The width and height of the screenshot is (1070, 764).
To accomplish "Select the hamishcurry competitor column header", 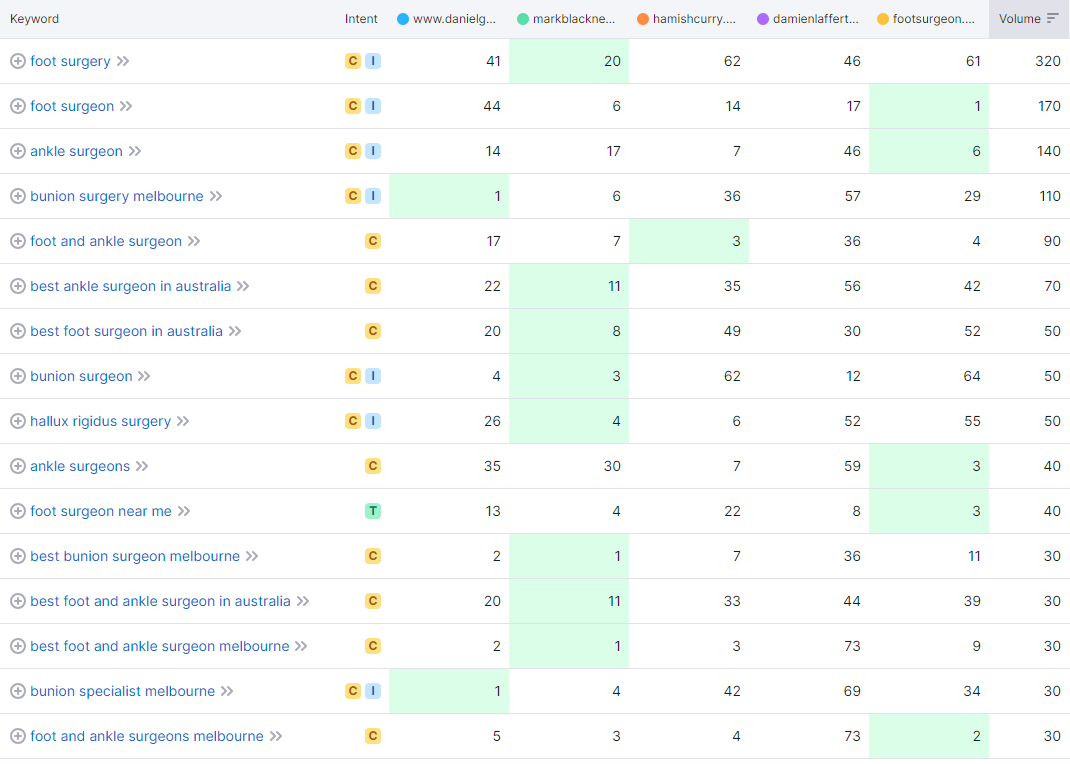I will coord(694,19).
